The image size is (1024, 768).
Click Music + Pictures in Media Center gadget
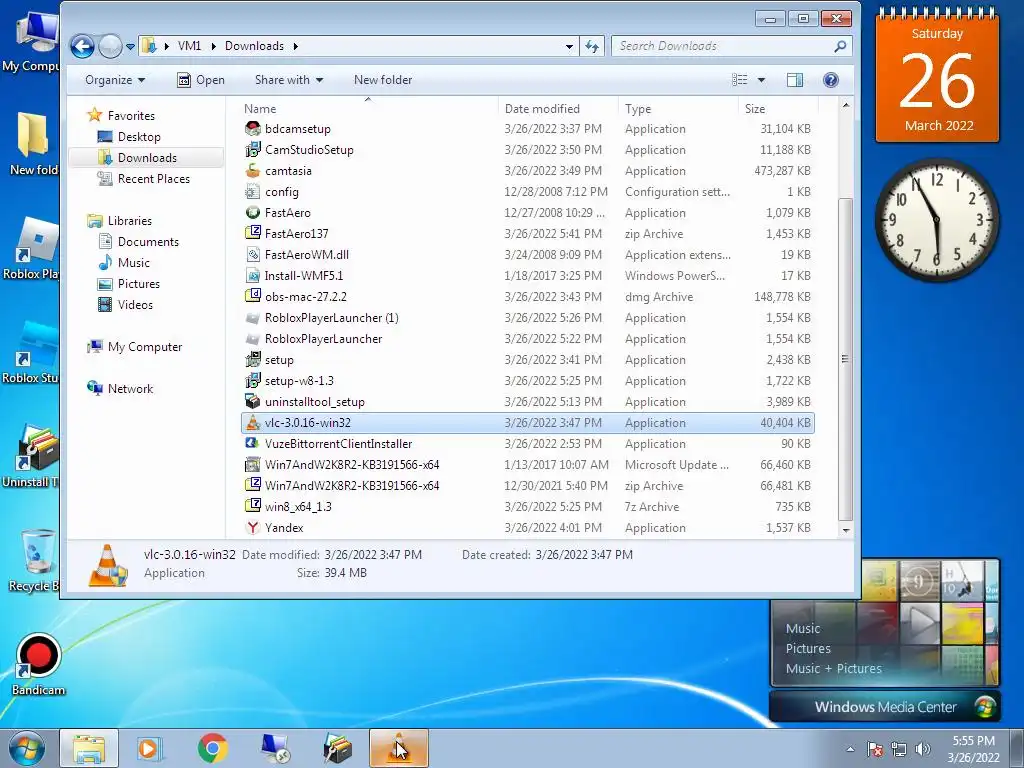pyautogui.click(x=833, y=668)
